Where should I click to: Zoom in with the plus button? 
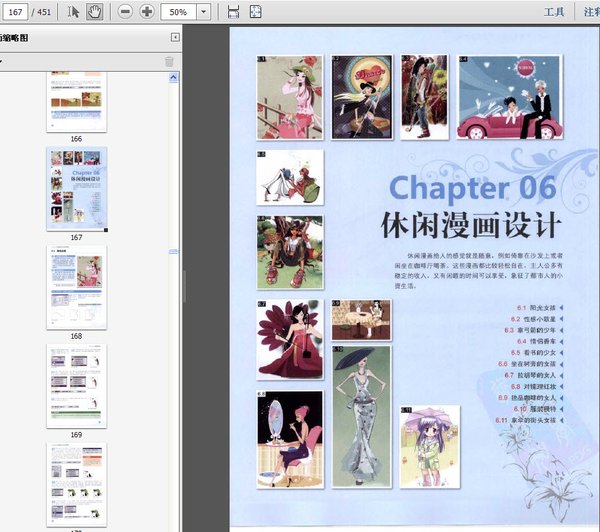147,12
